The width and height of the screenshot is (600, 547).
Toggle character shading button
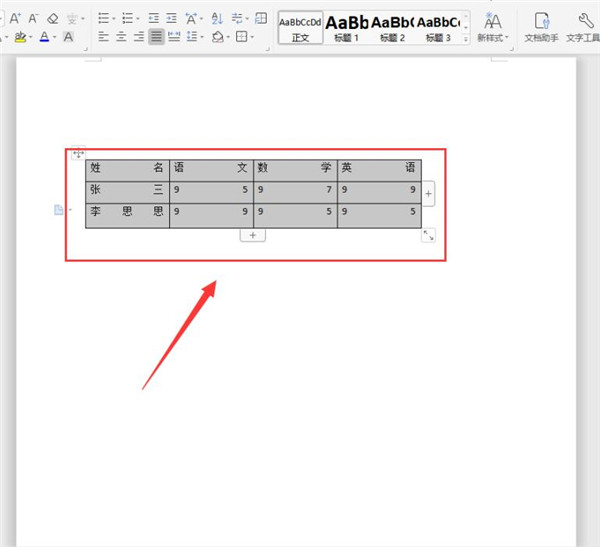tap(68, 37)
